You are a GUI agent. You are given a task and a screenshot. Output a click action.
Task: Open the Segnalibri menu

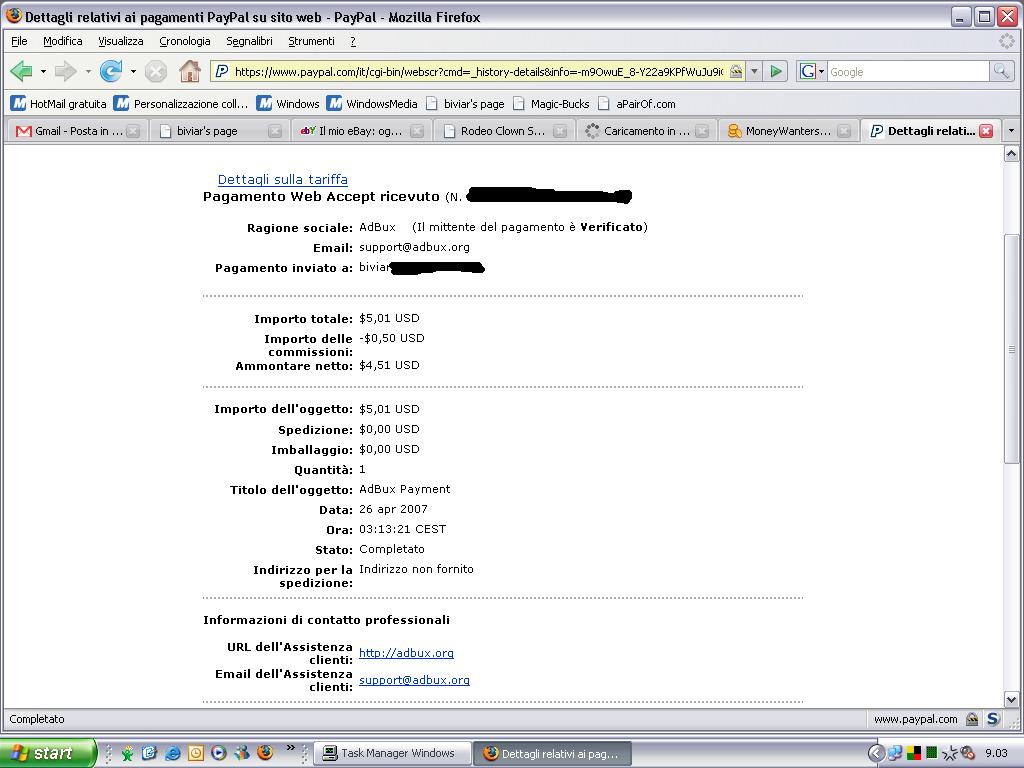[249, 41]
